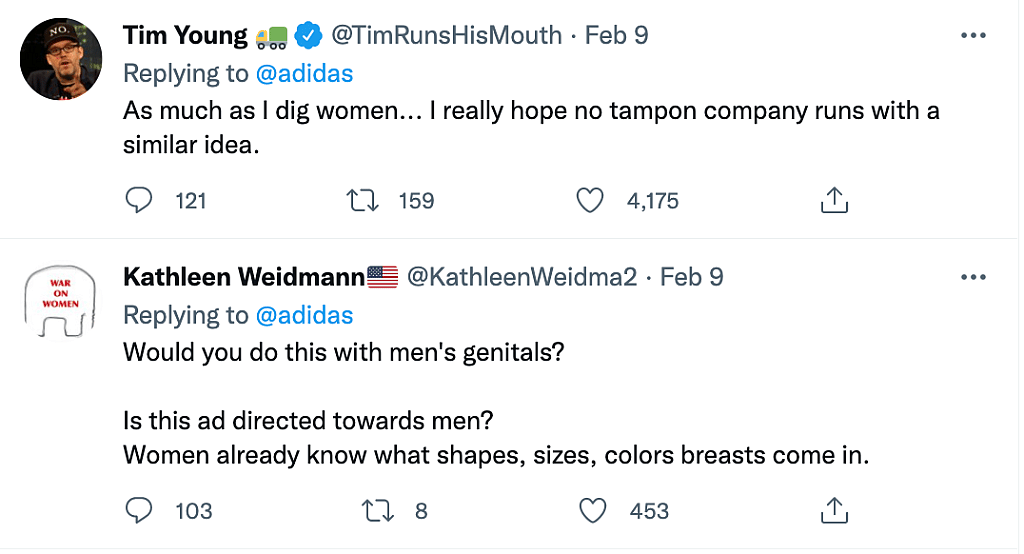Reply to Kathleen Weidmann's tweet
Viewport: 1024px width, 554px height.
coord(138,511)
